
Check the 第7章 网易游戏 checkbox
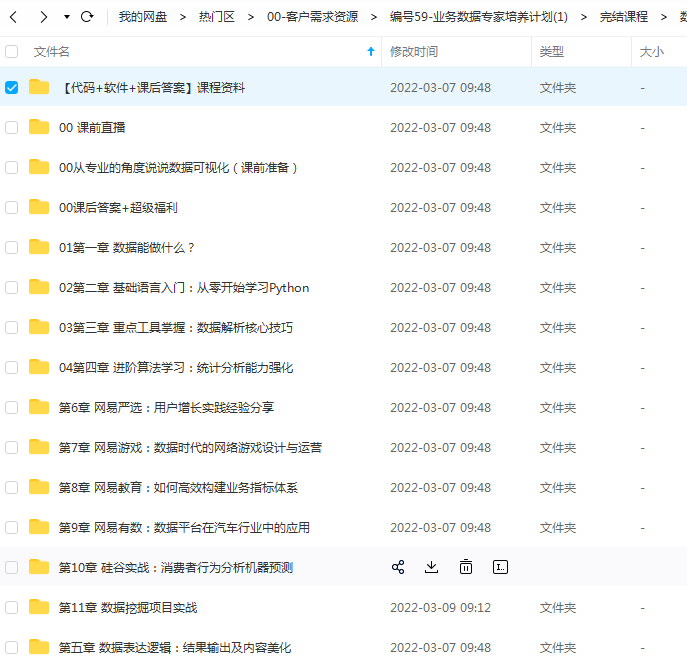[x=11, y=447]
